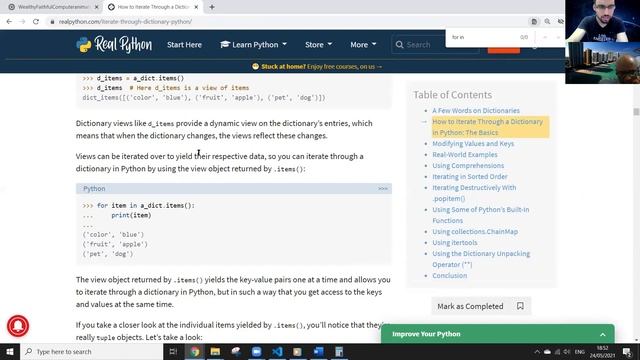
Task: Jump to the Conclusion section
Action: (x=450, y=276)
